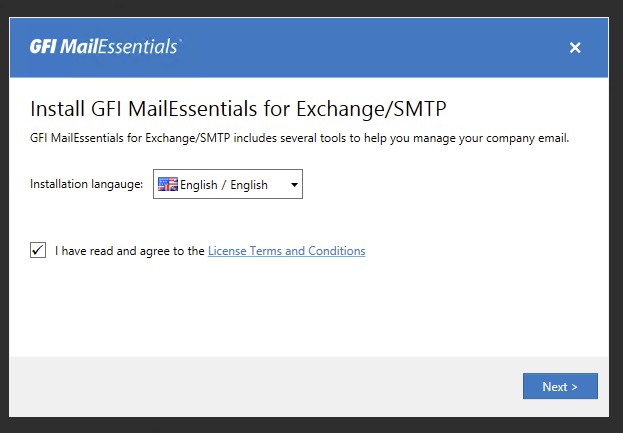Click the checkmark in the license box
This screenshot has height=433, width=623.
click(38, 250)
